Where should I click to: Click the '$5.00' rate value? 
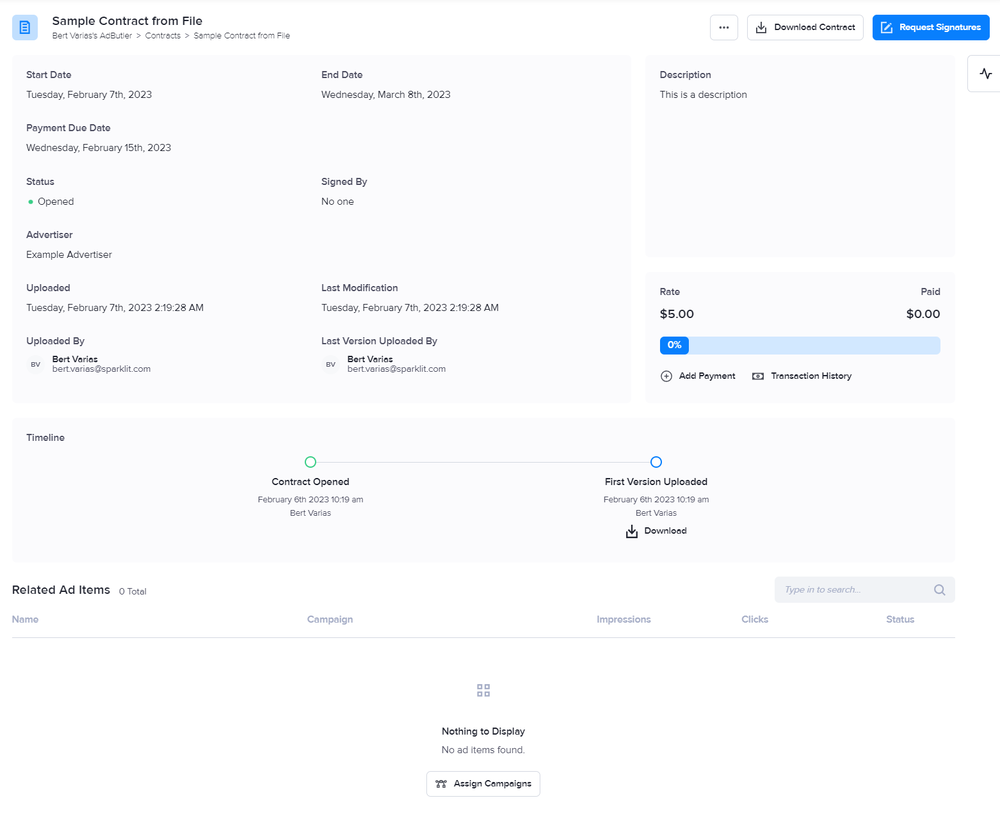pyautogui.click(x=677, y=314)
